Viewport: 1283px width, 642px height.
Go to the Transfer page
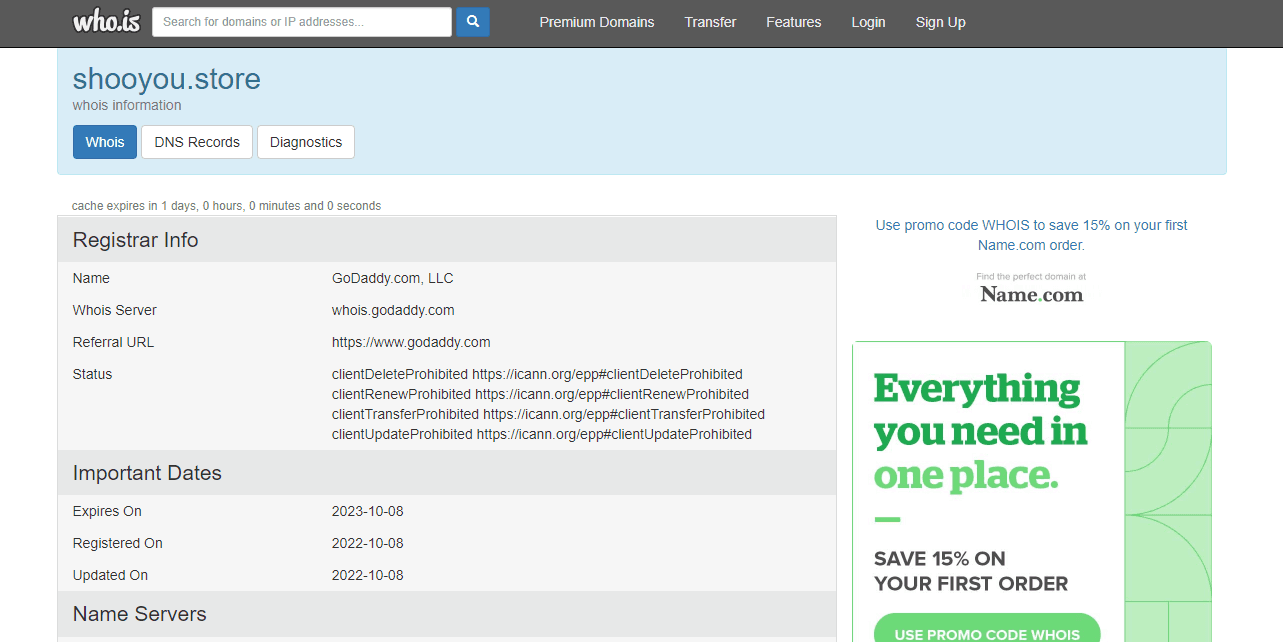(710, 22)
